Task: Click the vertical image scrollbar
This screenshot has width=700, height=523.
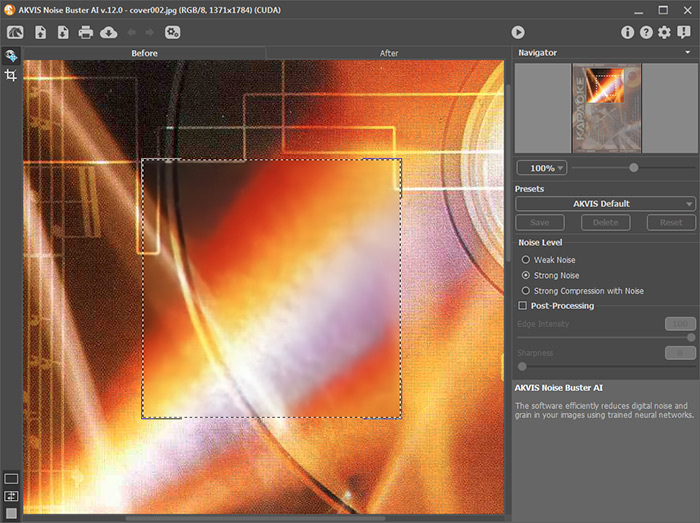Action: [508, 173]
